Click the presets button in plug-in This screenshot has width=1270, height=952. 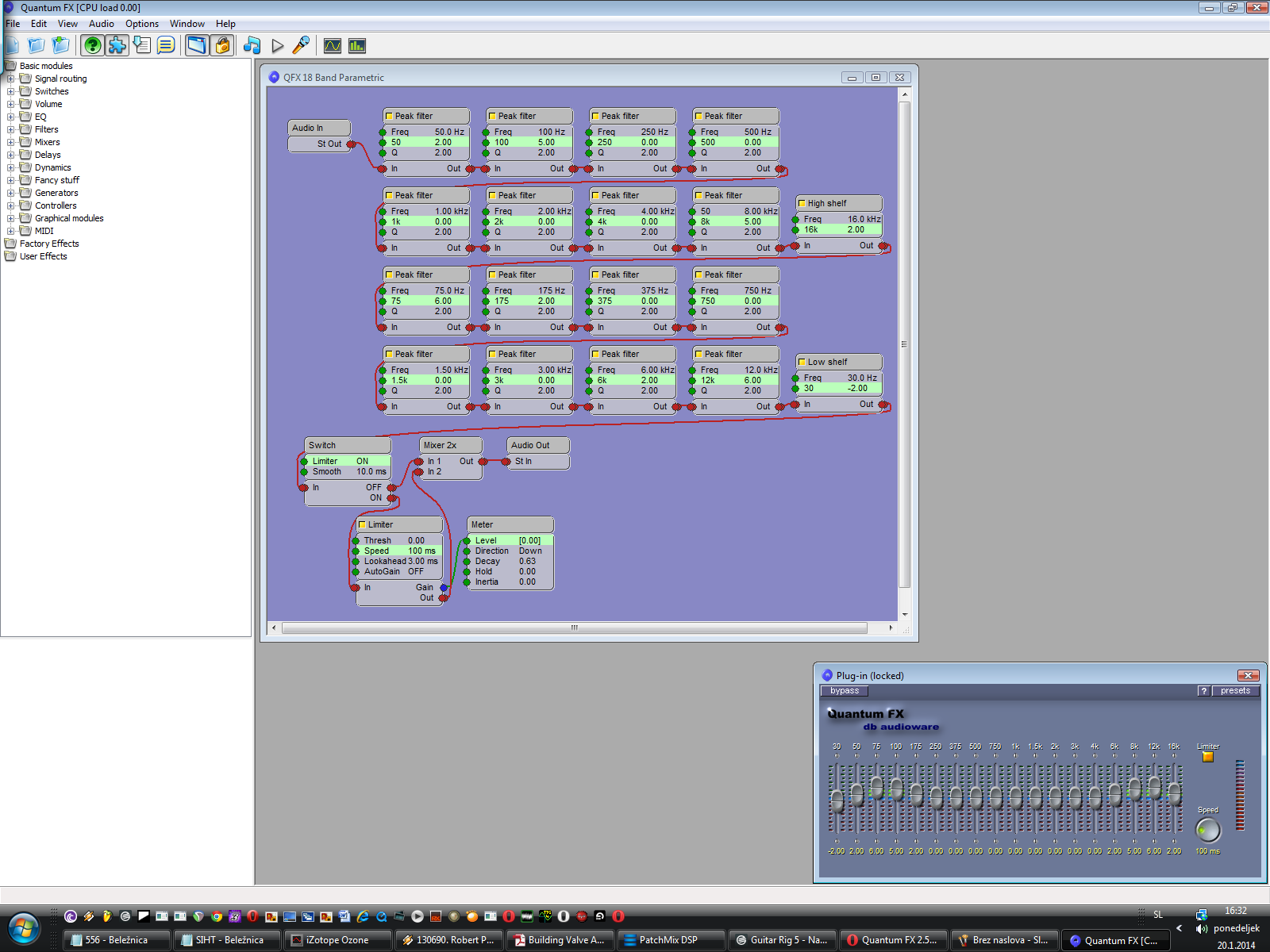pyautogui.click(x=1235, y=690)
